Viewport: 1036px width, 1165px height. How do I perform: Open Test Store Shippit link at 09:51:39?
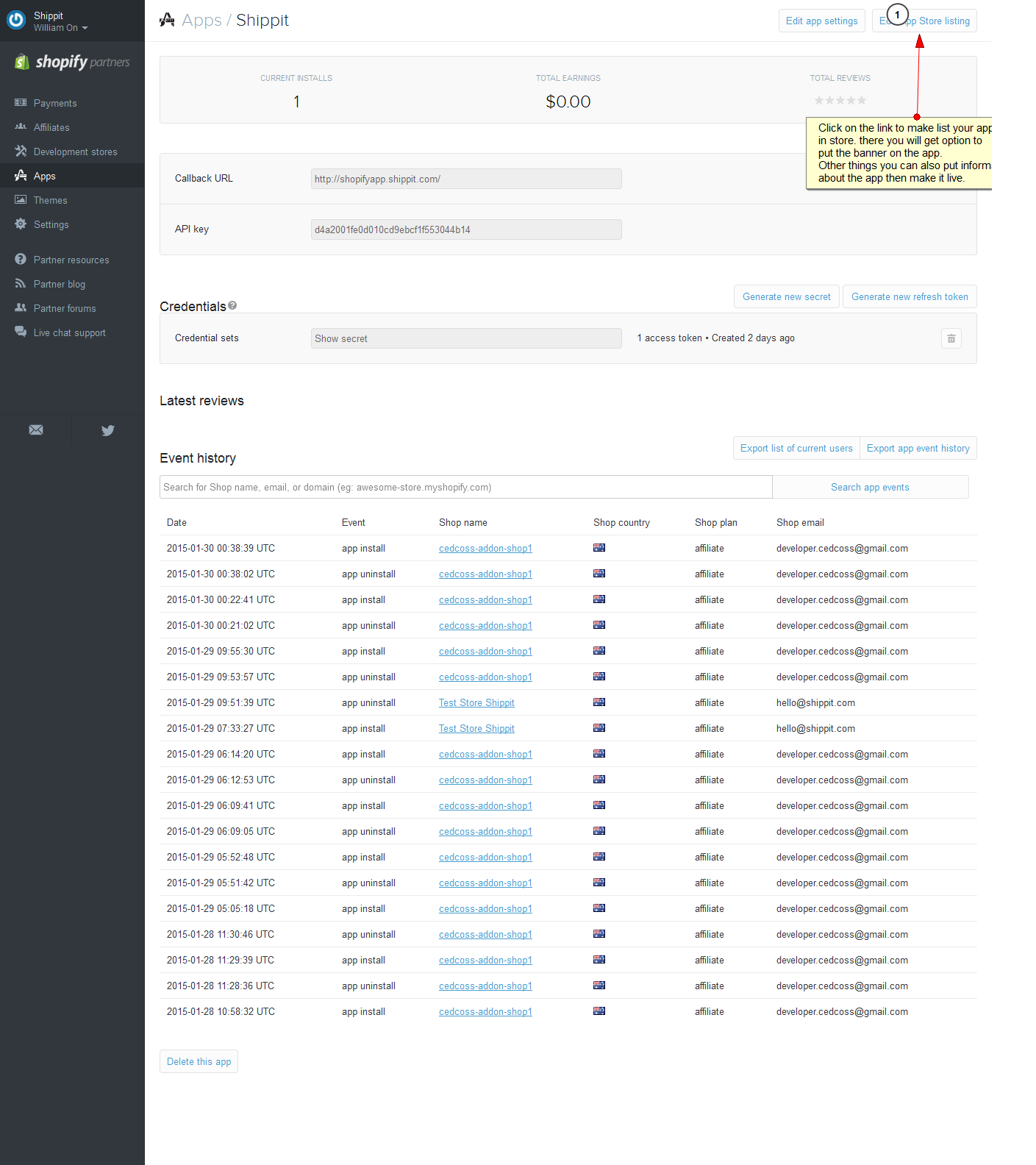[x=476, y=702]
